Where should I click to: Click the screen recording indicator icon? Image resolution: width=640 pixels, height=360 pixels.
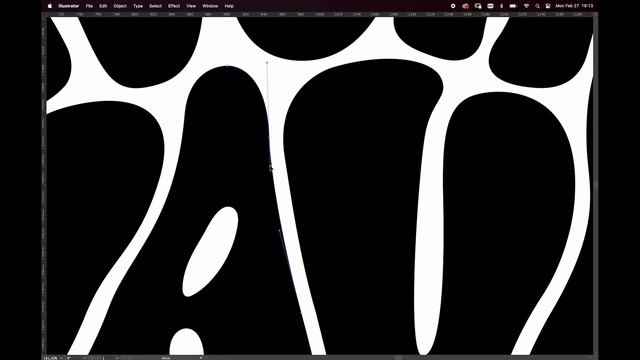tap(453, 6)
